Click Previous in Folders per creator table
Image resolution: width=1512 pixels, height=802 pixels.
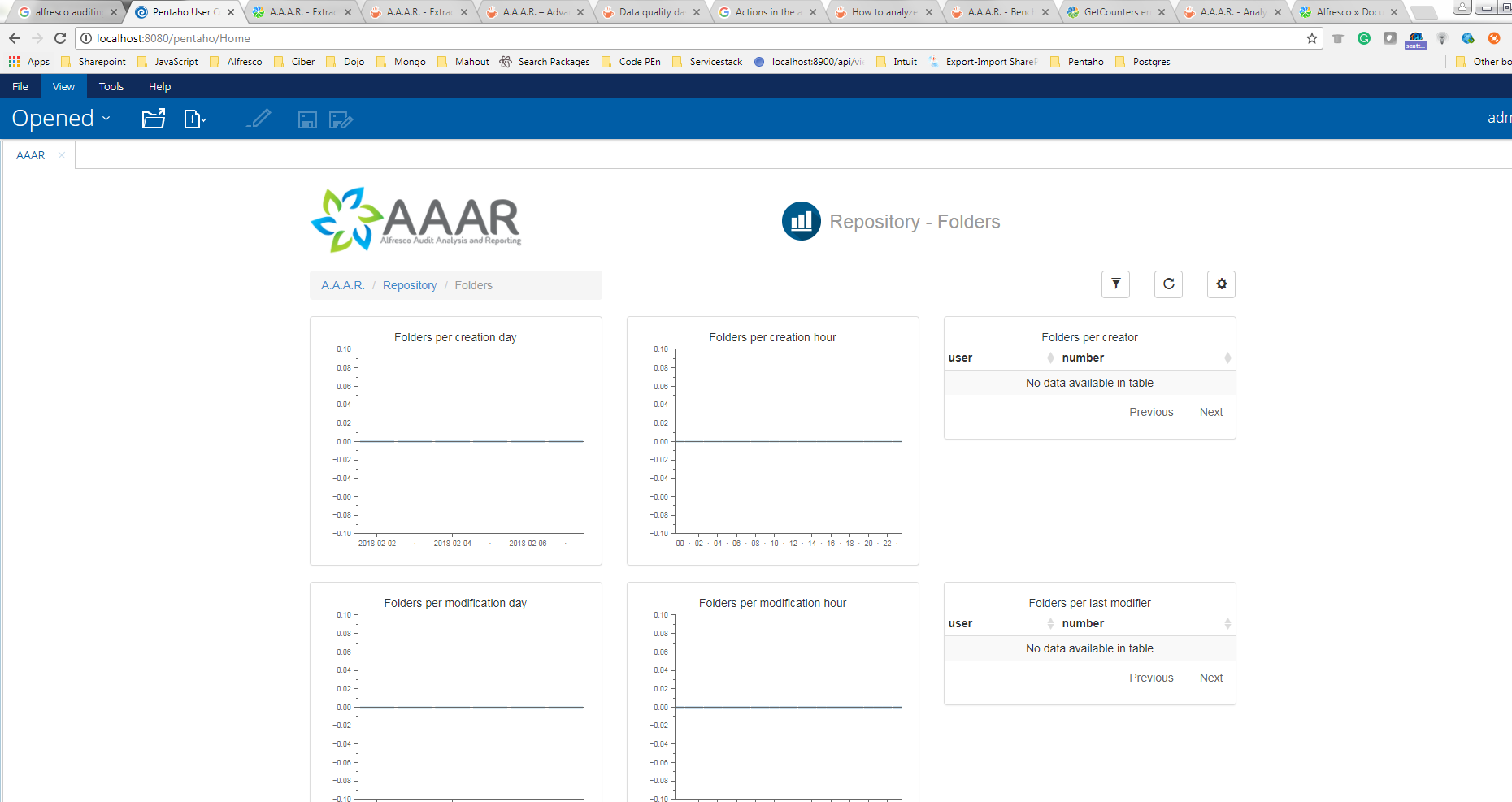coord(1151,412)
